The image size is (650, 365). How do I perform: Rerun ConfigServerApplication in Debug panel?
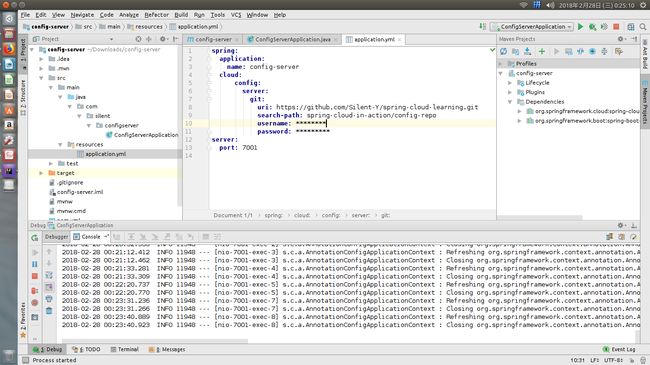(35, 238)
